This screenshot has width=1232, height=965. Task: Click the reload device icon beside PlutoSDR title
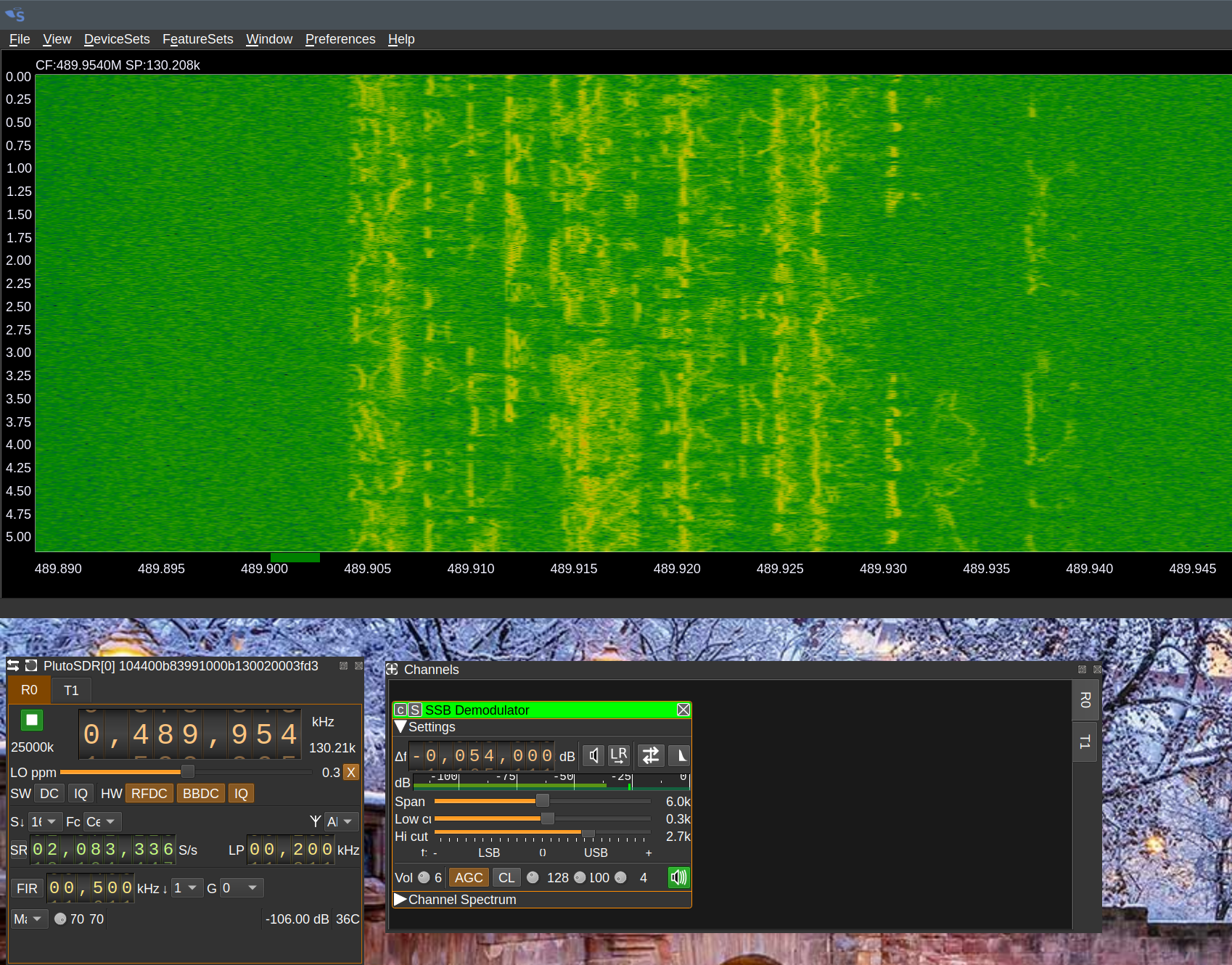[x=31, y=666]
